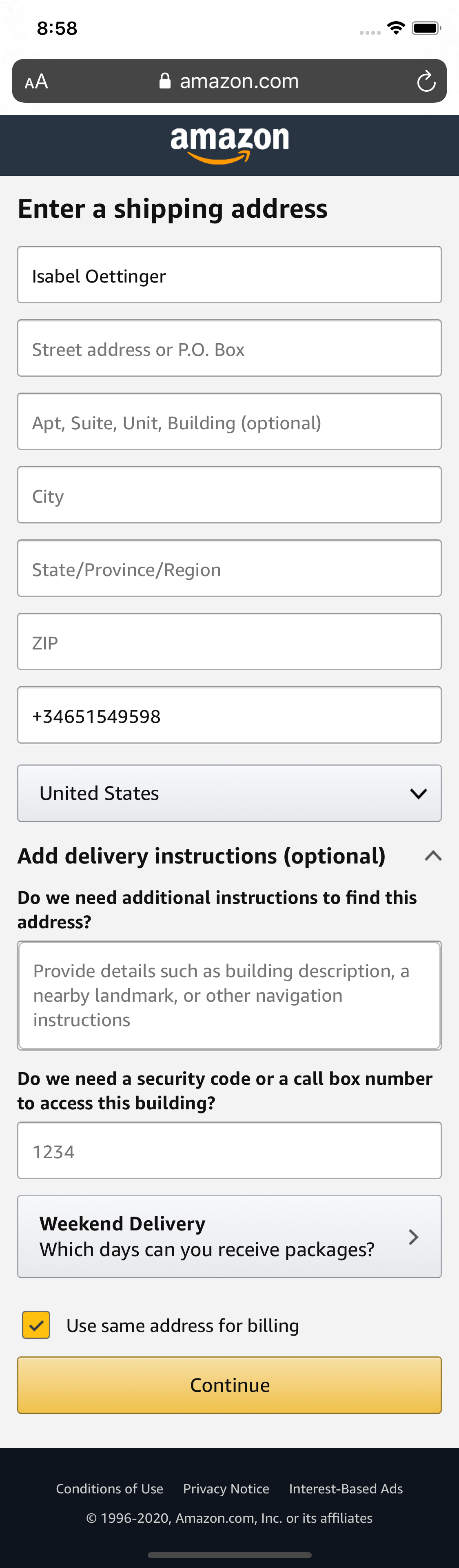This screenshot has width=459, height=1568.
Task: Tap the Wi-Fi status icon
Action: 396,27
